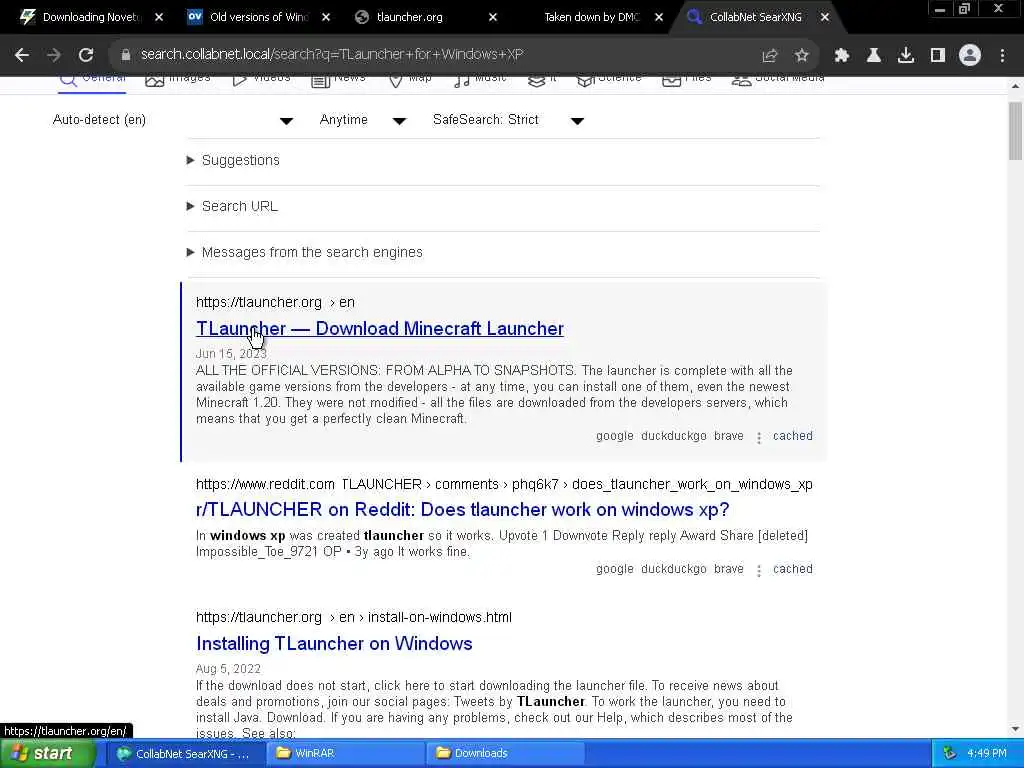Viewport: 1024px width, 768px height.
Task: Open the SafeSearch: Strict dropdown
Action: pyautogui.click(x=509, y=120)
